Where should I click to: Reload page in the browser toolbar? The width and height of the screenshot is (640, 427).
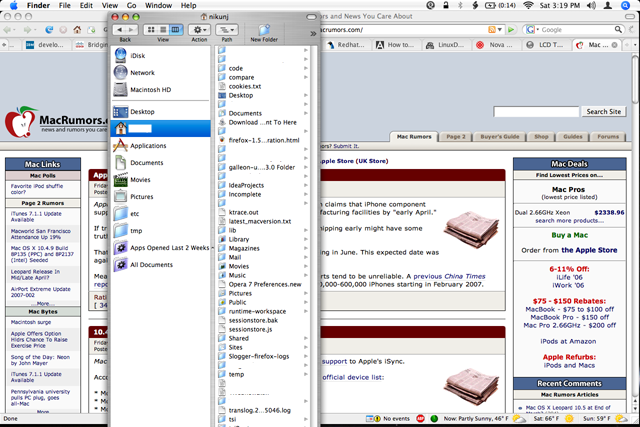point(49,29)
